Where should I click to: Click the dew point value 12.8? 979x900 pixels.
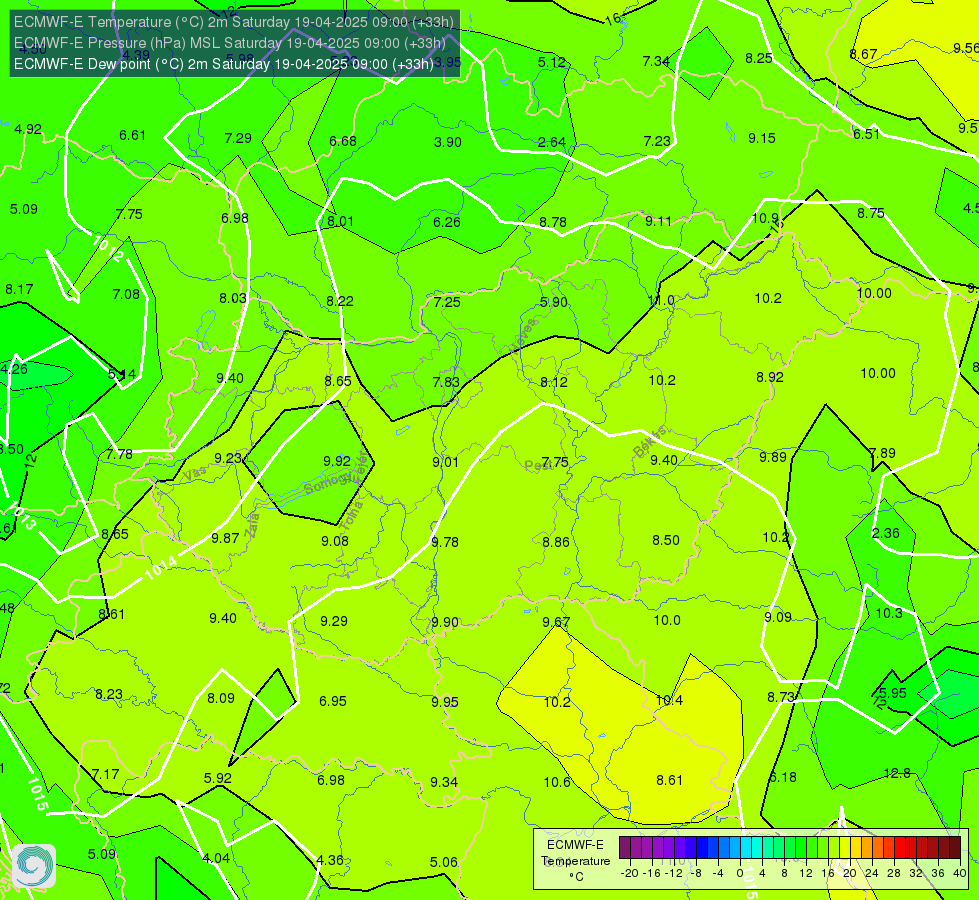pyautogui.click(x=897, y=774)
